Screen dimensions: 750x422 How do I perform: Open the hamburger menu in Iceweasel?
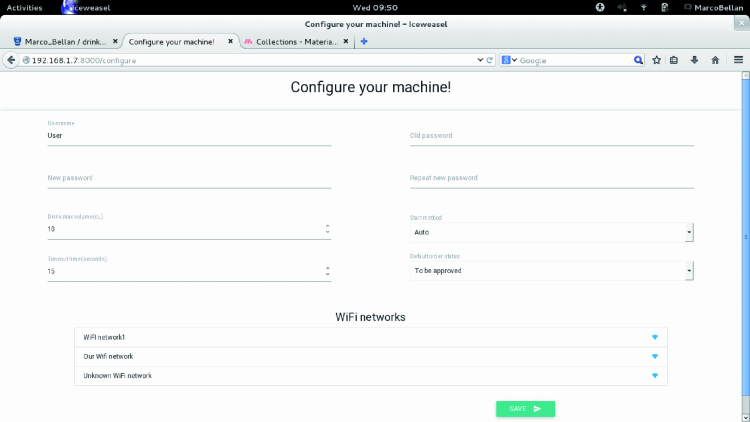coord(738,60)
